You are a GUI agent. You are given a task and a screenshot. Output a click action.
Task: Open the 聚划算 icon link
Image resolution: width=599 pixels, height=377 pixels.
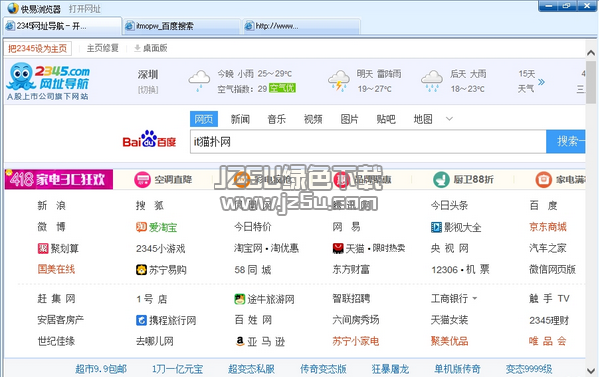click(x=43, y=249)
